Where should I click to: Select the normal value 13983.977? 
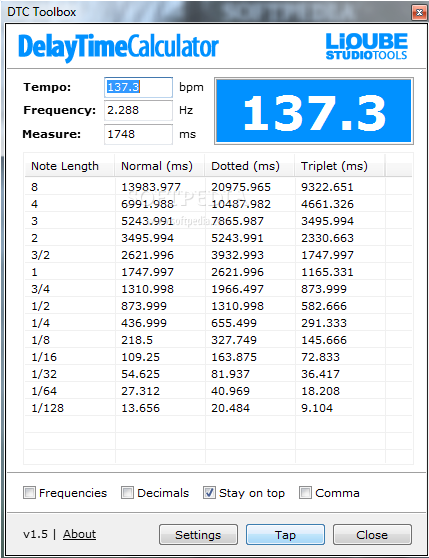pos(151,187)
